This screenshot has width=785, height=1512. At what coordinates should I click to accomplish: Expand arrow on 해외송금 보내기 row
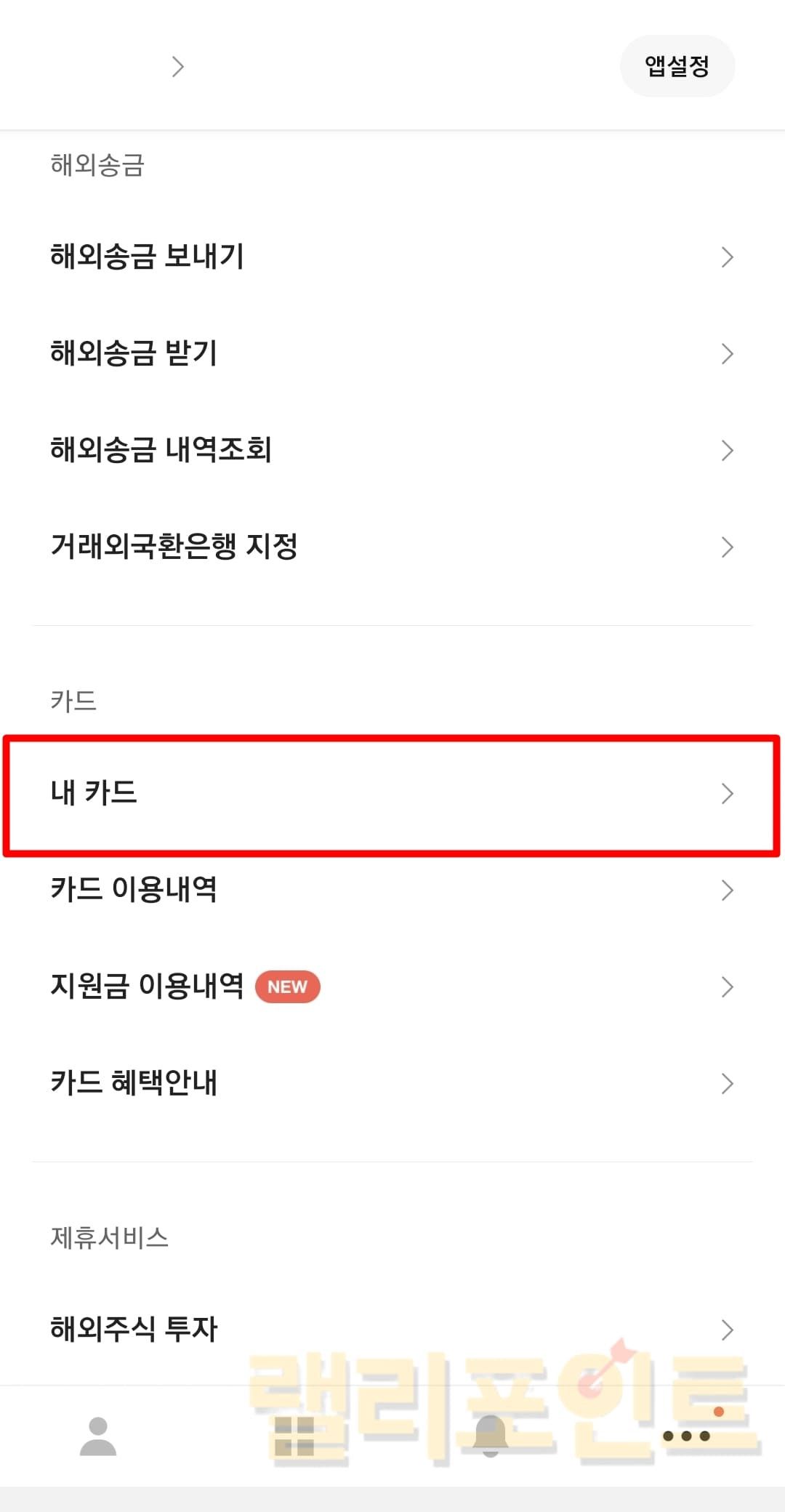pyautogui.click(x=727, y=257)
